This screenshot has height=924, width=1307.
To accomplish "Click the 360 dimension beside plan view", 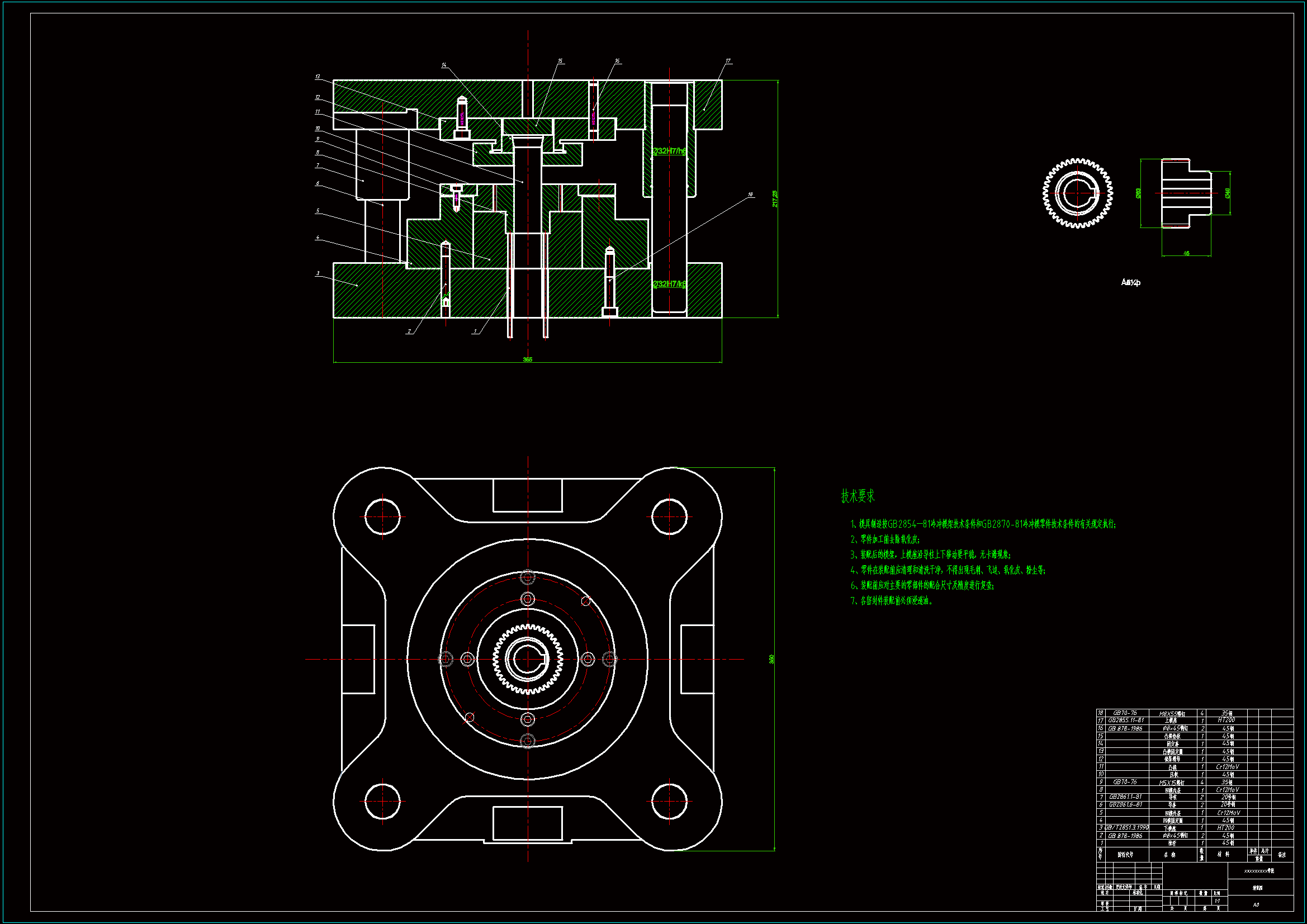I will 771,658.
